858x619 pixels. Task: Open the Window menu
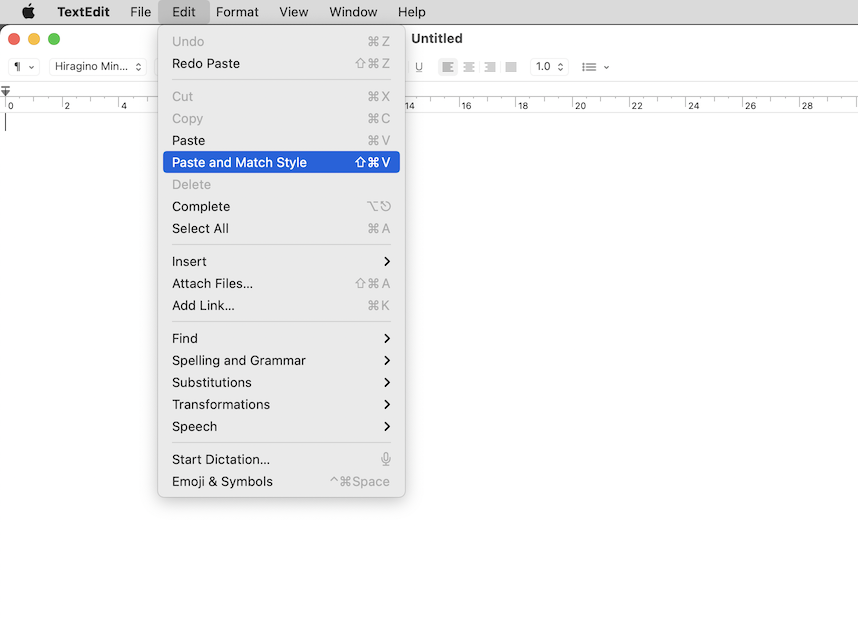[x=353, y=11]
